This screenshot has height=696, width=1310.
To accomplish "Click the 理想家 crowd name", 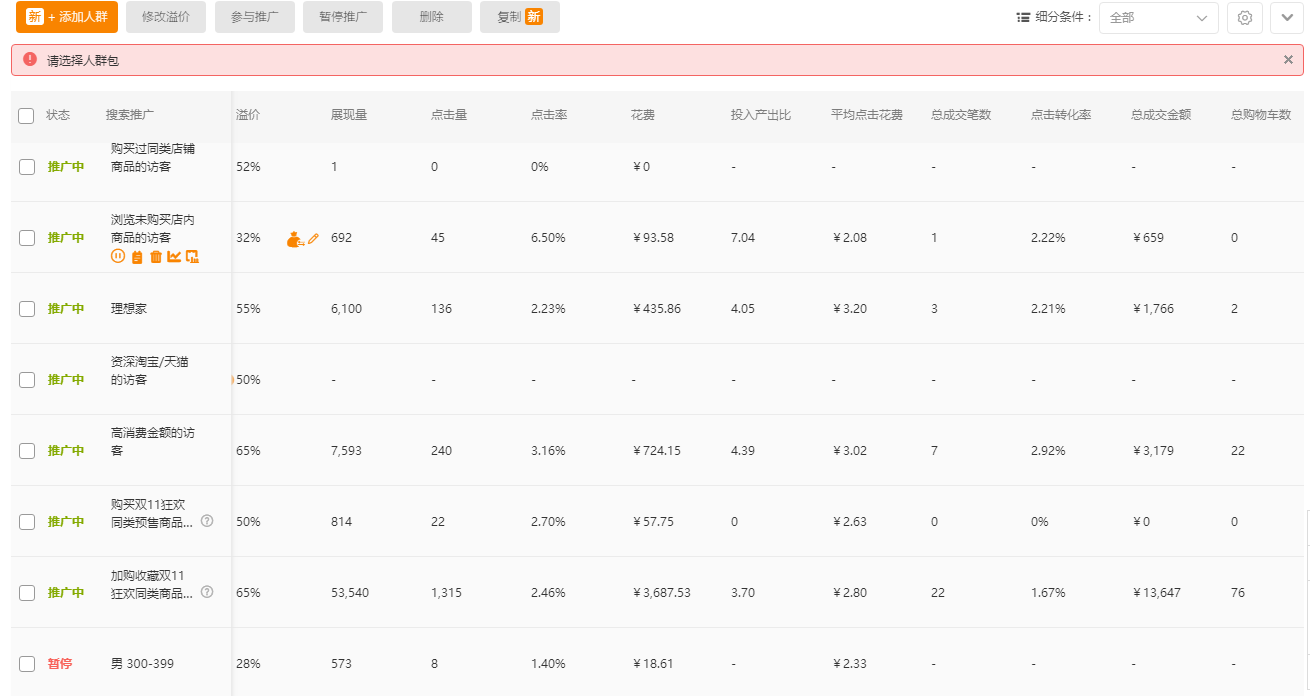I will [x=129, y=309].
